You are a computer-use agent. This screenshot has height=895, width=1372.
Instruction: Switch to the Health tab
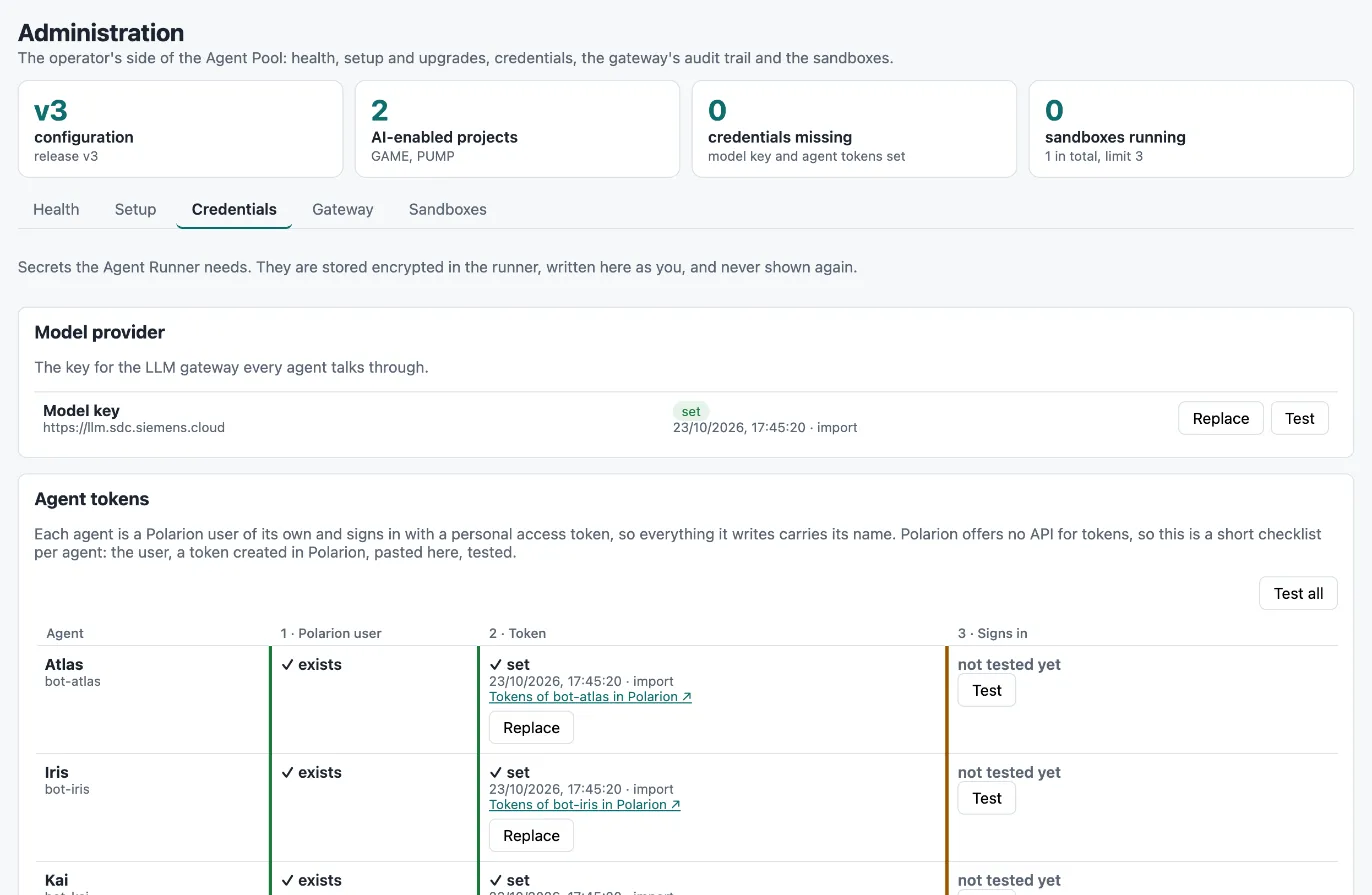(x=56, y=209)
